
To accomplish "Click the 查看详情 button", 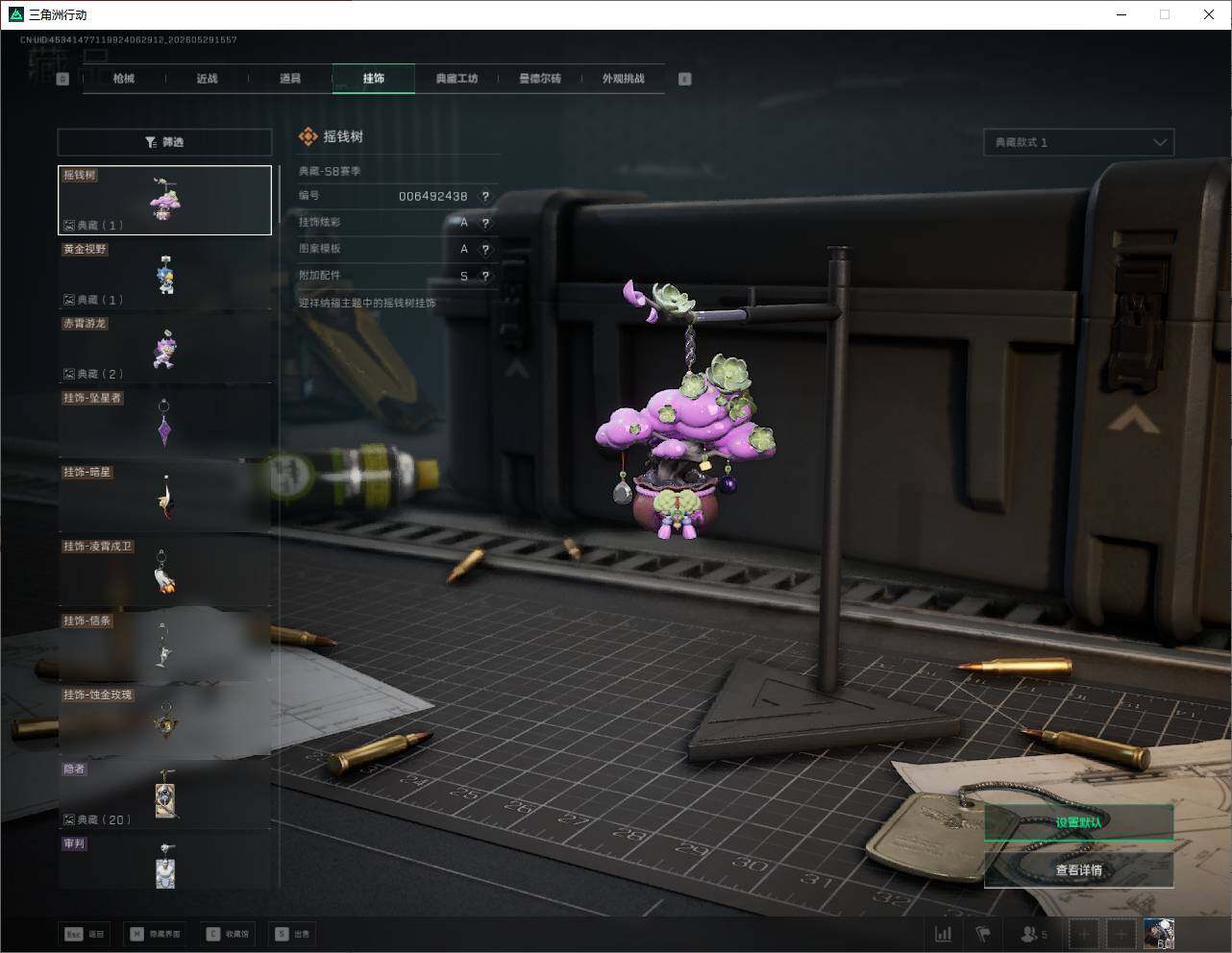I will click(x=1078, y=870).
